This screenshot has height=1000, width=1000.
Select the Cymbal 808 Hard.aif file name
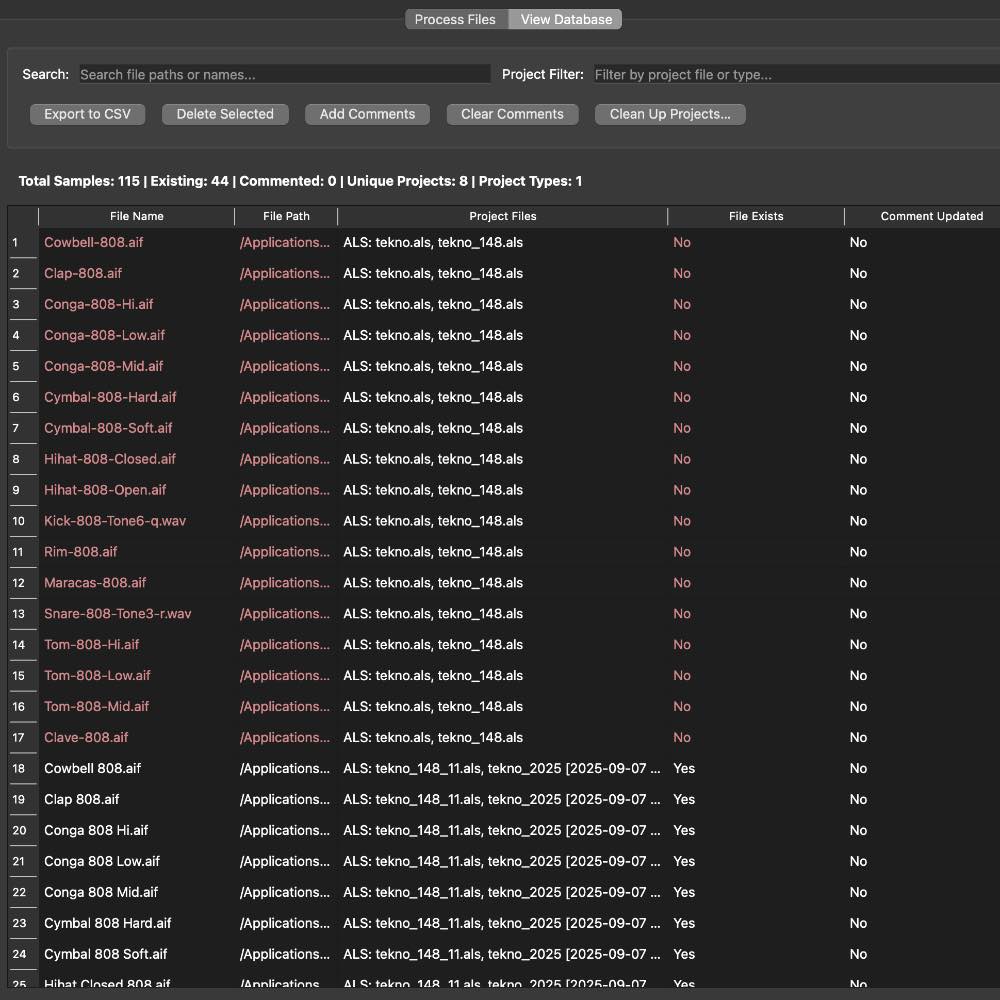[x=108, y=923]
